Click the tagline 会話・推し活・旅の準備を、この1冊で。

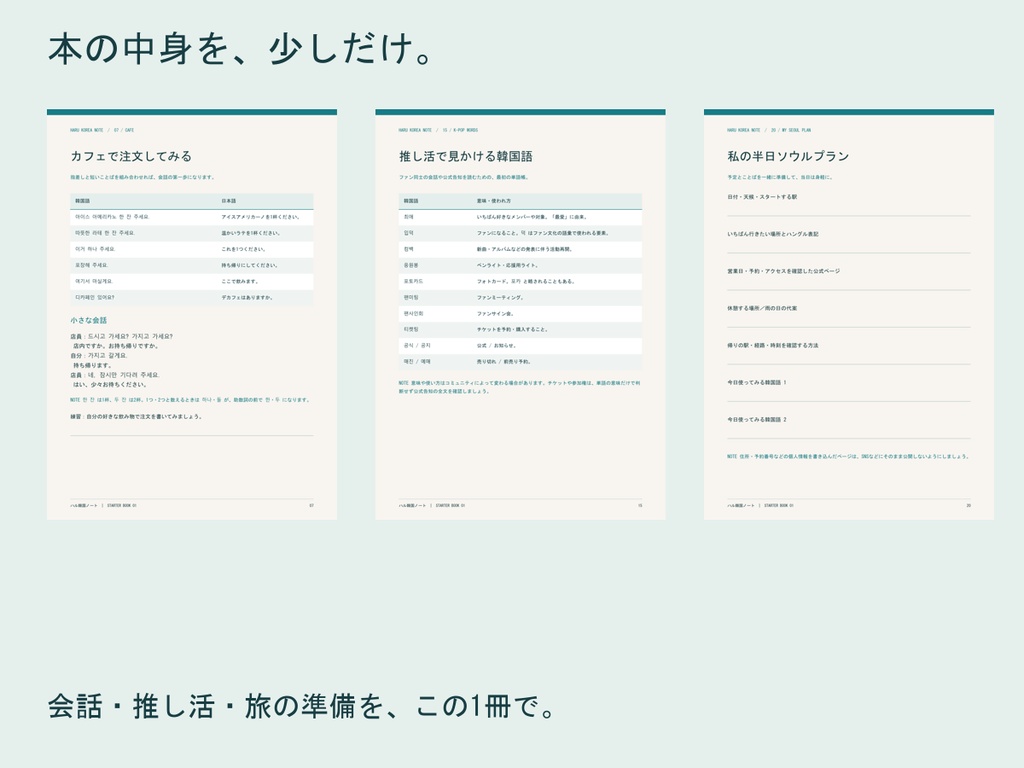click(301, 706)
